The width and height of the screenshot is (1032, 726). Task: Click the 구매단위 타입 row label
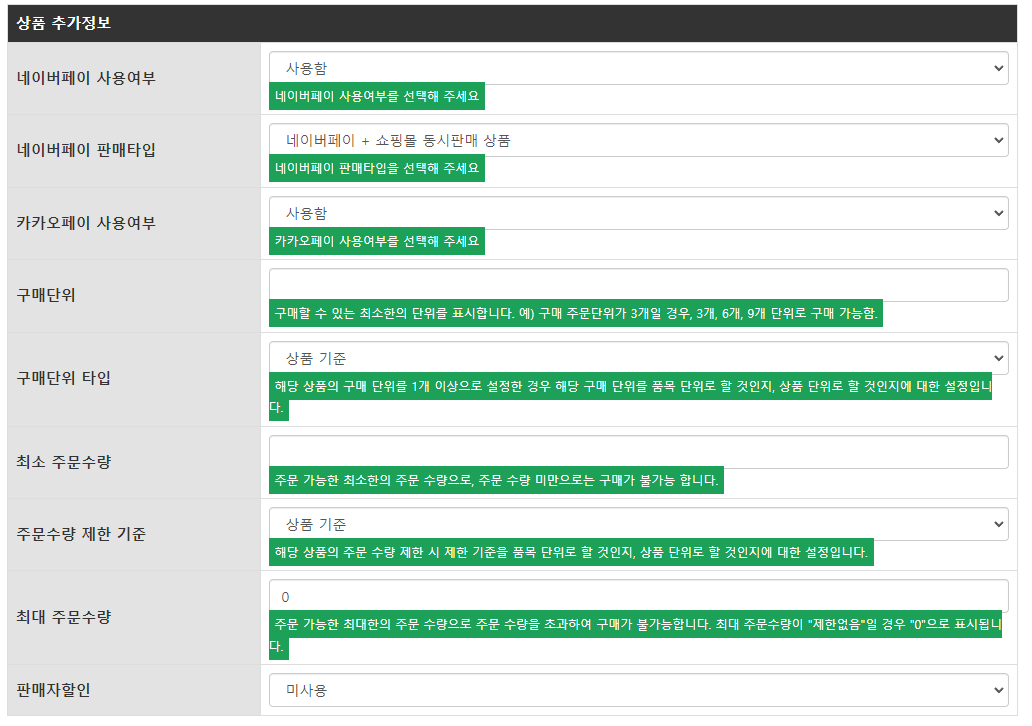[x=64, y=378]
